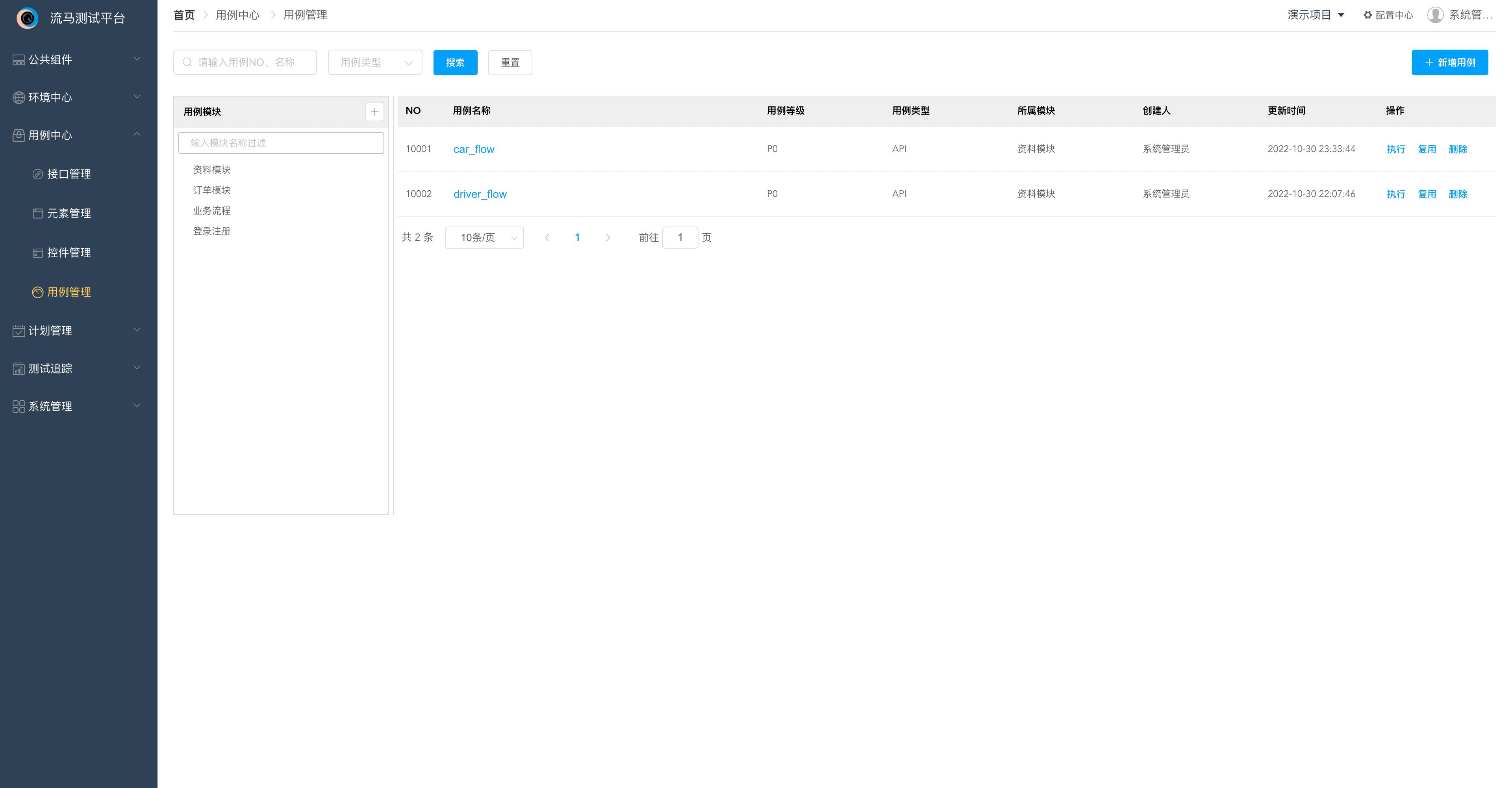Click 执行 for the driver_flow case
The image size is (1512, 788).
tap(1395, 194)
